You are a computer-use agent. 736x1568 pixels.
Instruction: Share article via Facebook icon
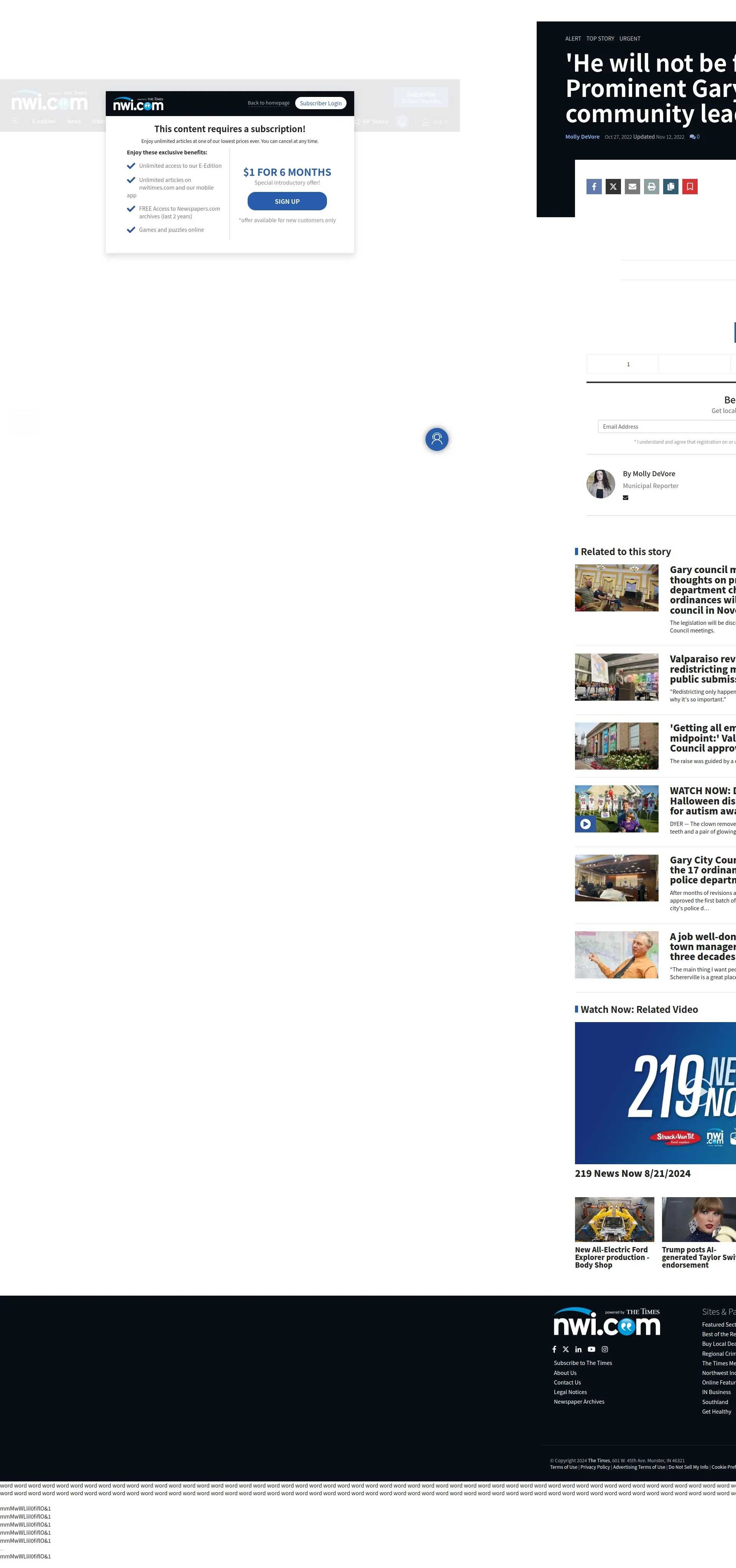pos(594,187)
